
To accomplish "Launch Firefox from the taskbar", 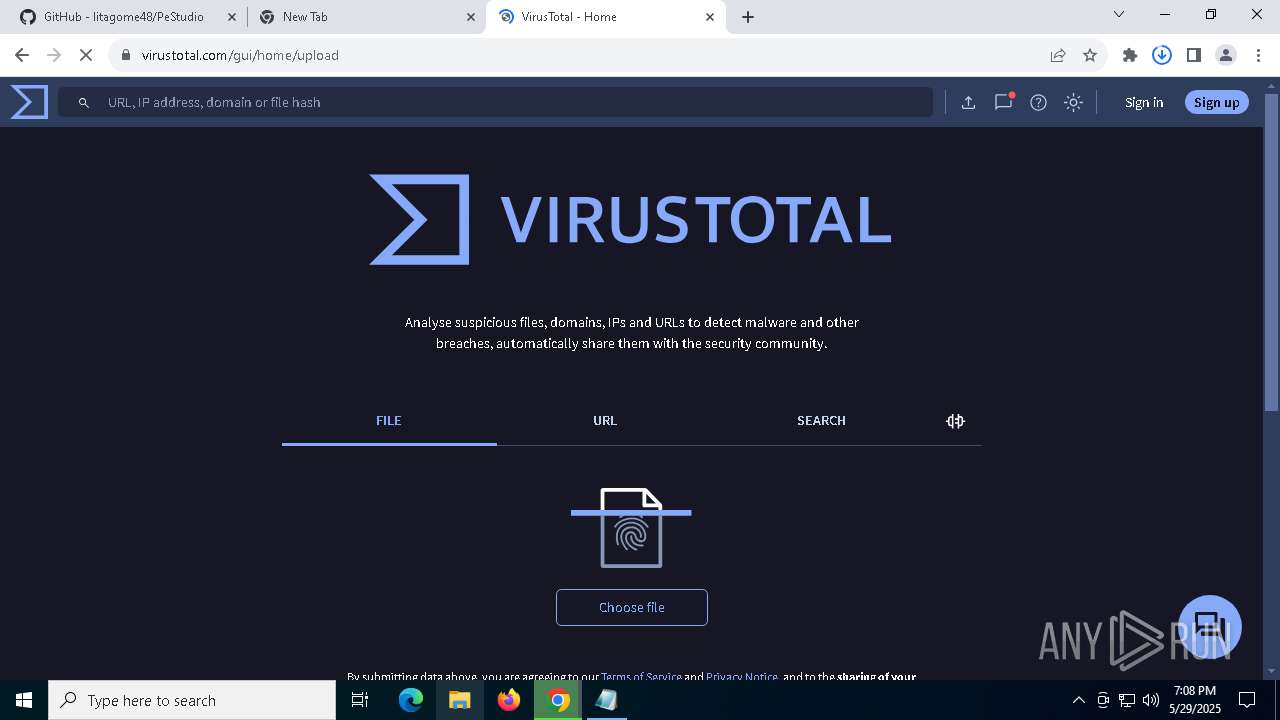I will 509,700.
